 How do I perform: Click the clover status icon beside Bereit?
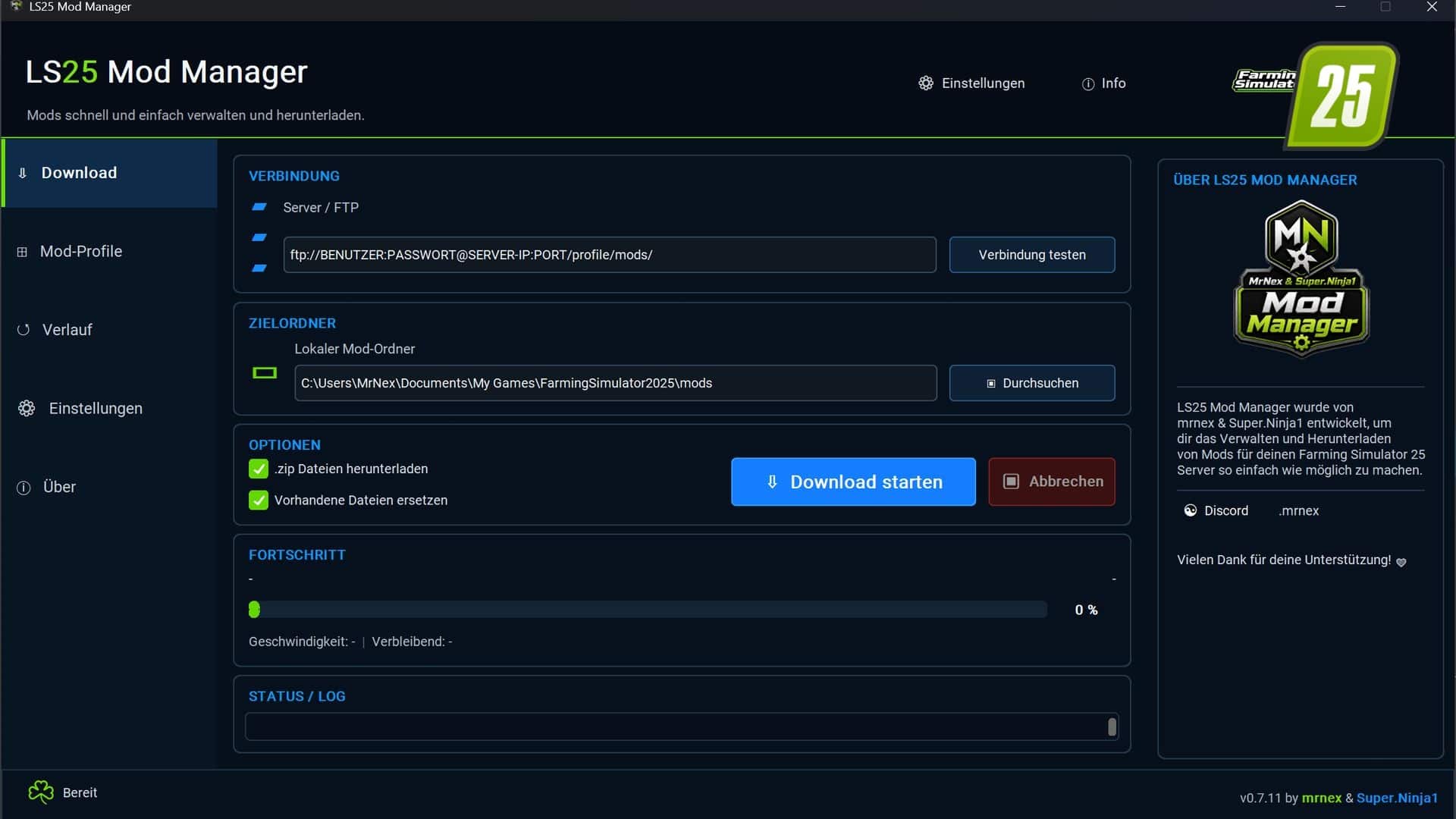(41, 792)
